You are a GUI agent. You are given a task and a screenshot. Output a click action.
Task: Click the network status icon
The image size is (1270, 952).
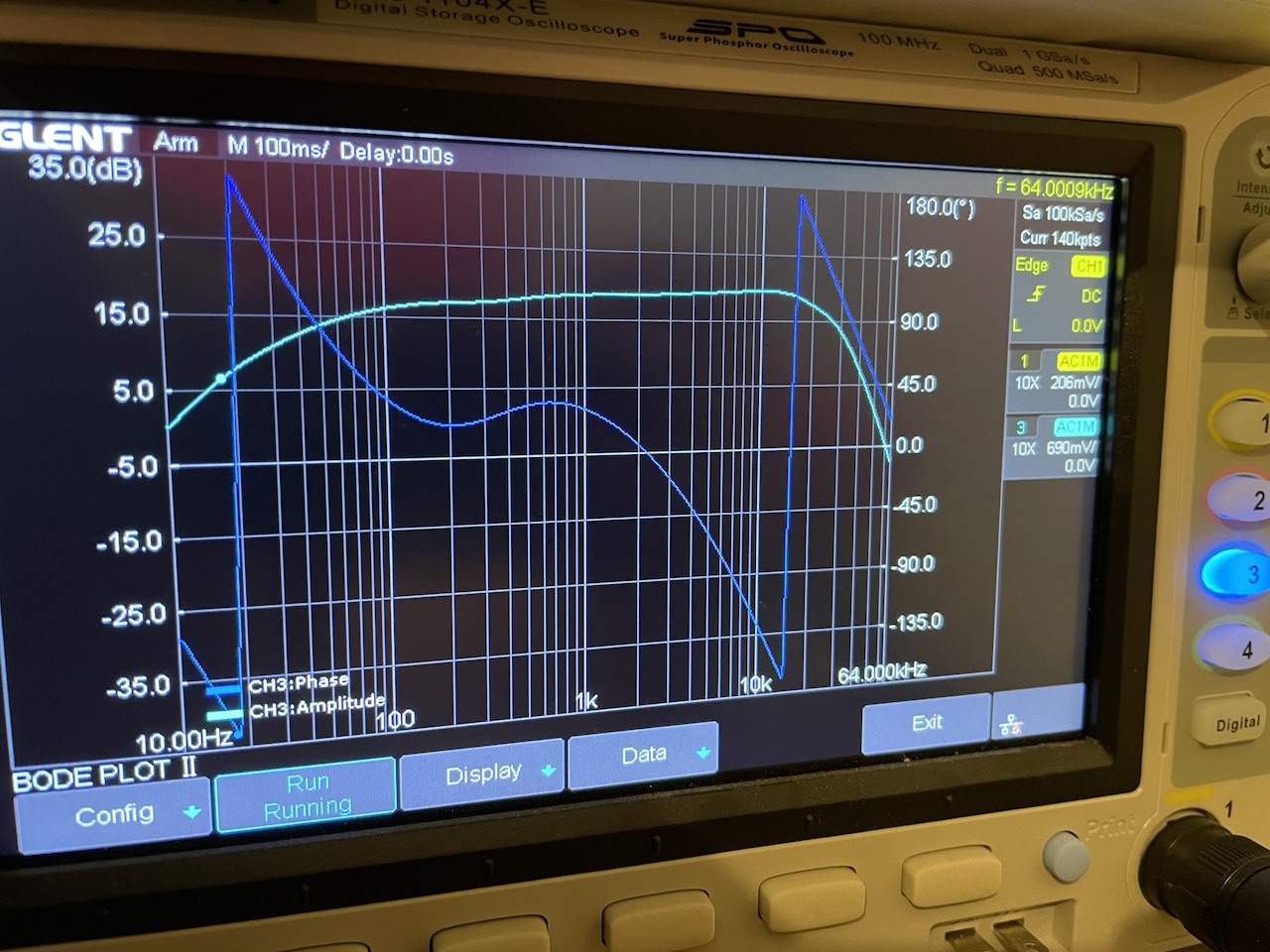tap(1011, 724)
